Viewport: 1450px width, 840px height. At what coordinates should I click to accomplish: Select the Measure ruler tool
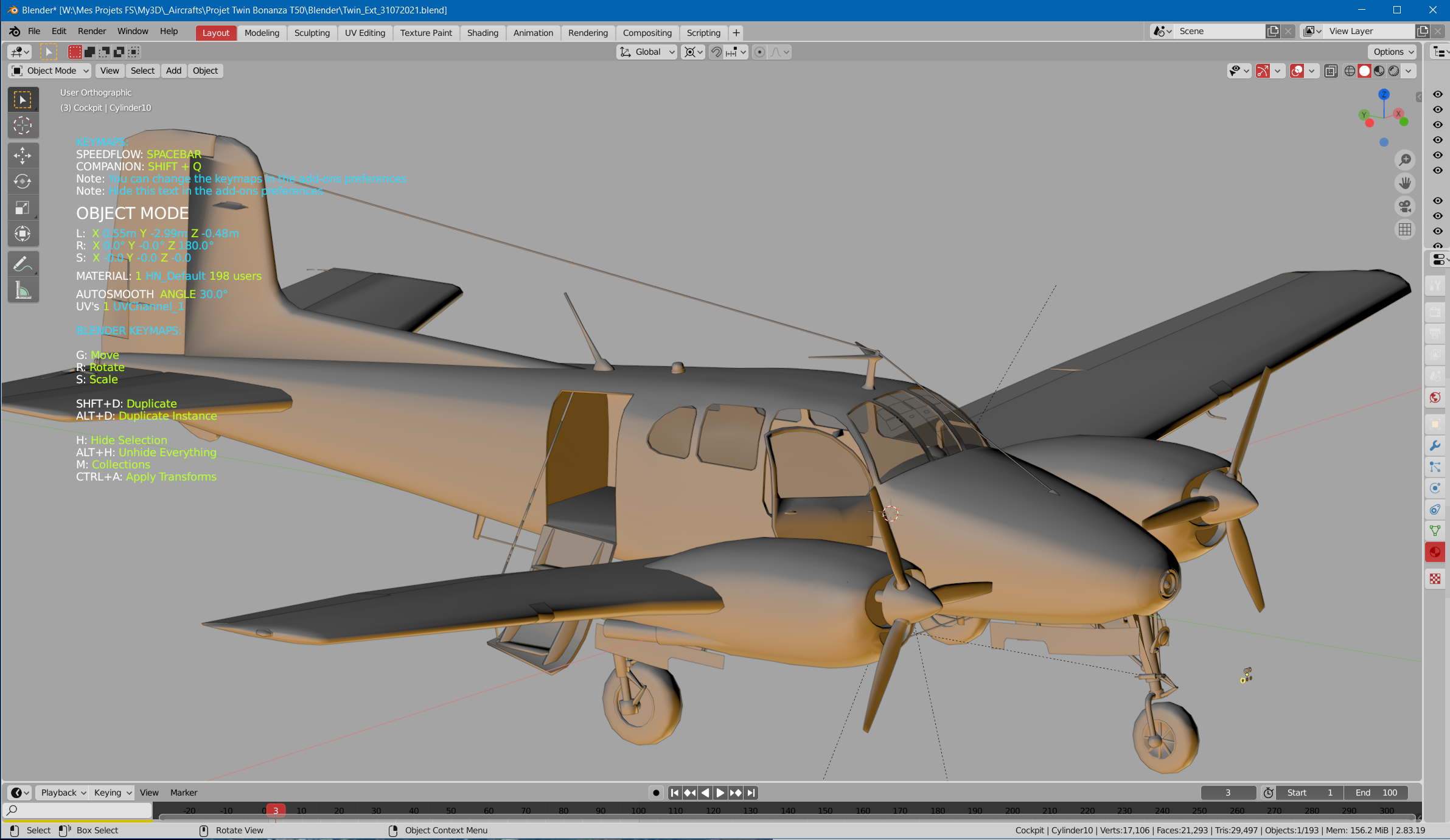[23, 290]
